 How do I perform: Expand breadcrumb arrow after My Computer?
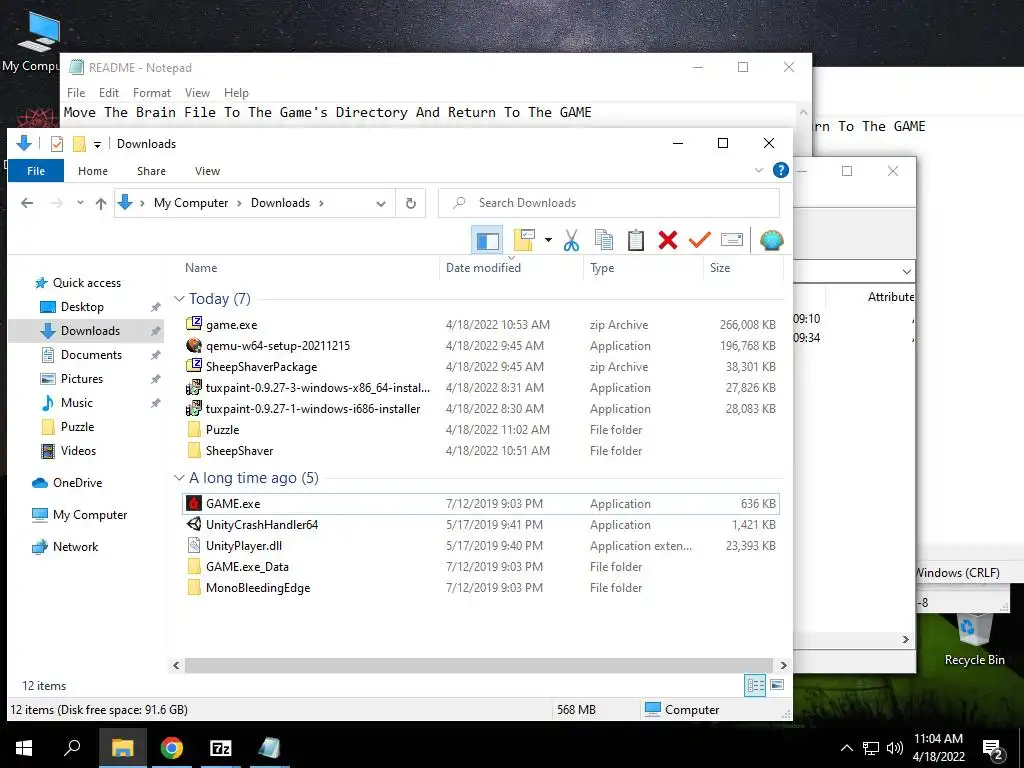click(239, 203)
